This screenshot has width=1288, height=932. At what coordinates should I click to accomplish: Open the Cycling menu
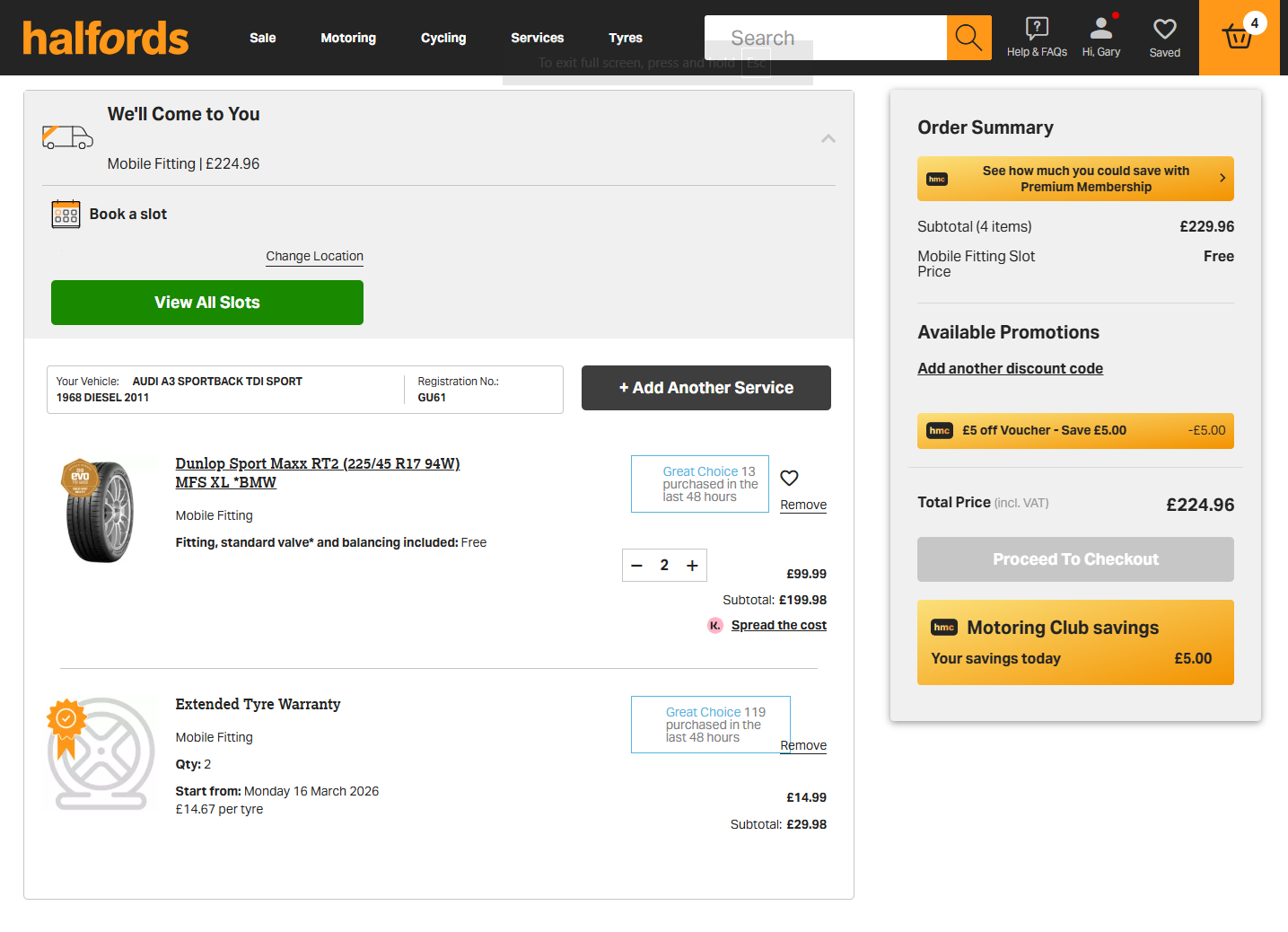[x=443, y=38]
